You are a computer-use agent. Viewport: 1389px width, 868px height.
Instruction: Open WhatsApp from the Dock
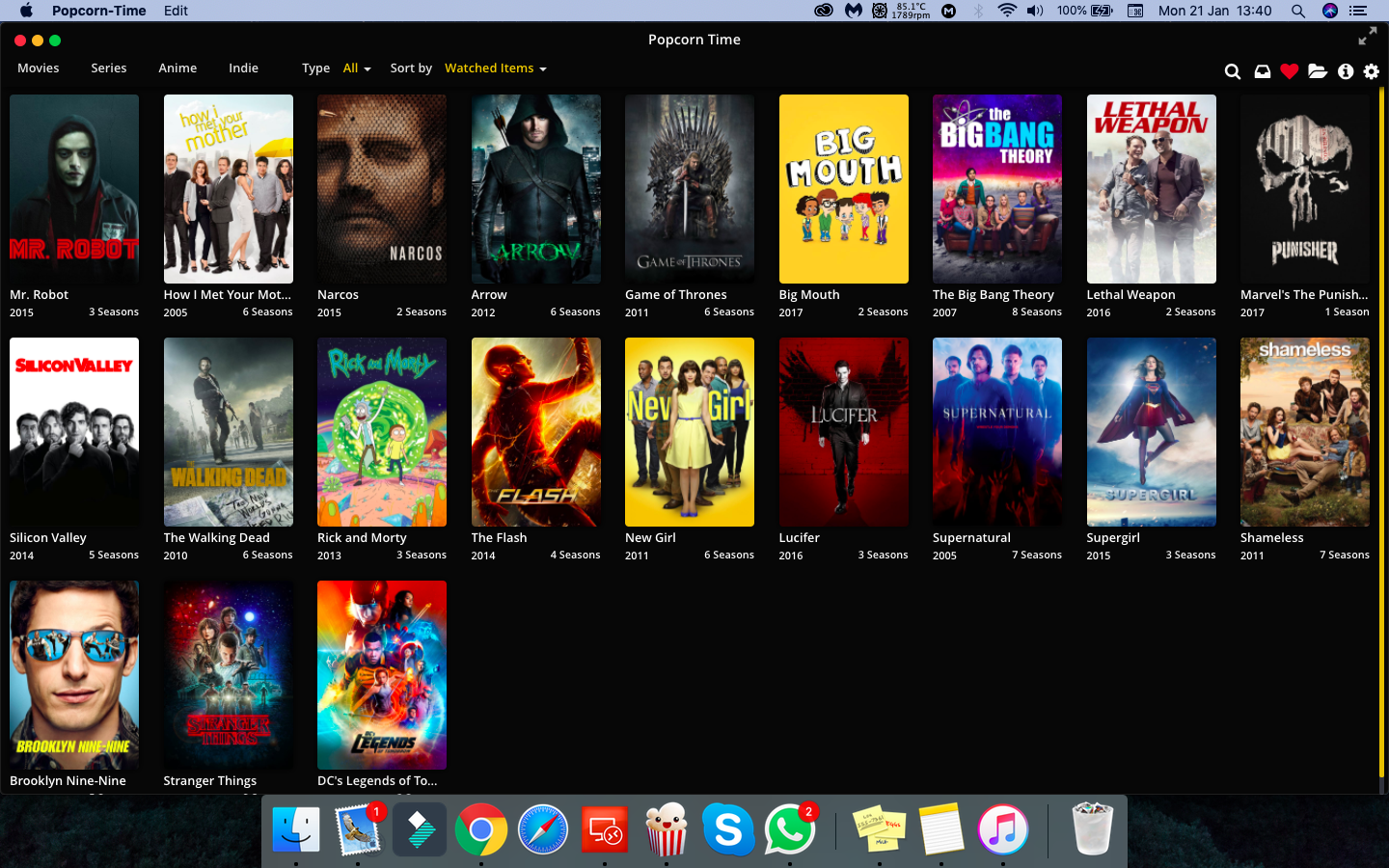pyautogui.click(x=790, y=829)
